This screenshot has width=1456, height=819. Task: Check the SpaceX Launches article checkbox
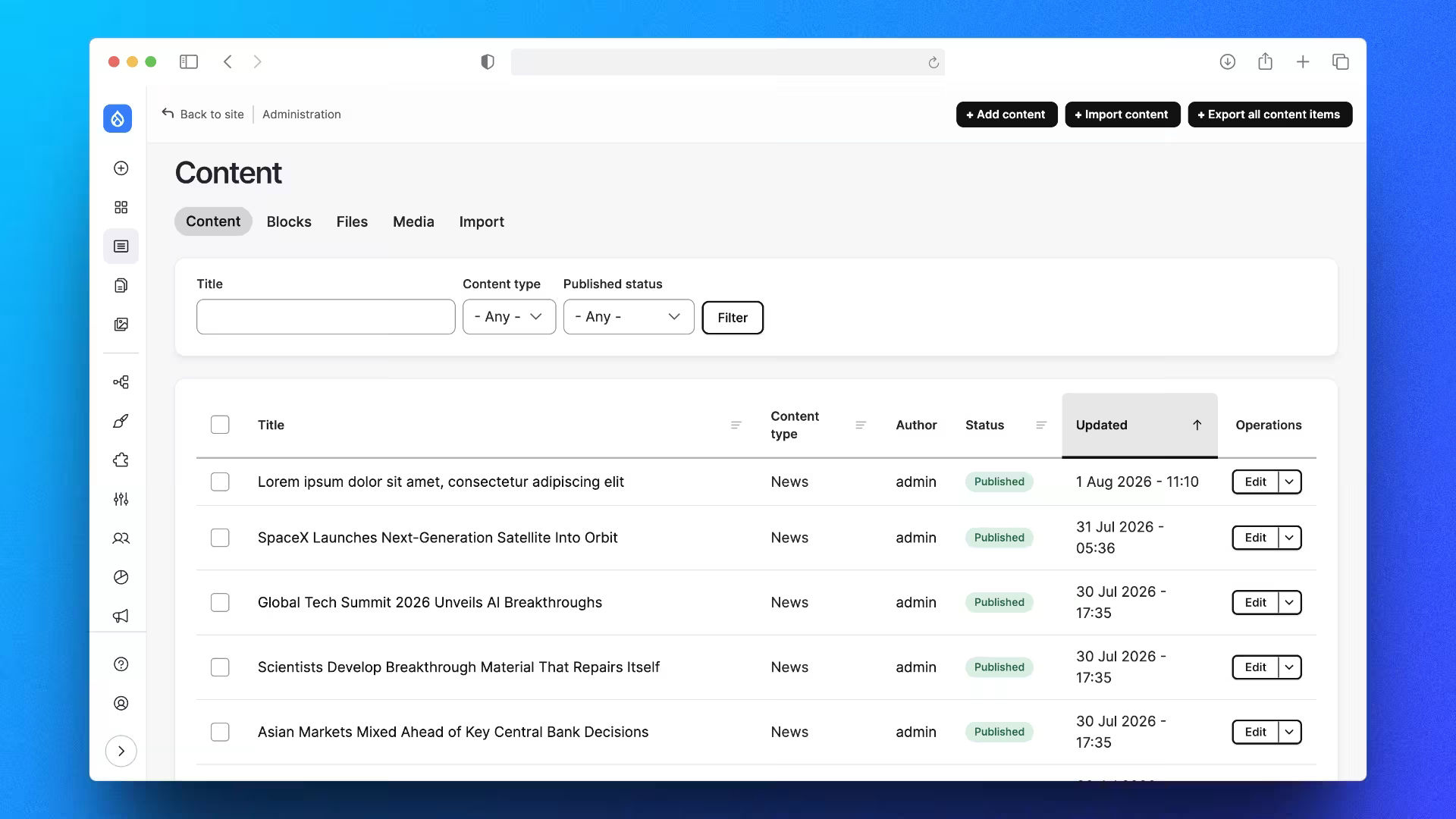click(220, 538)
